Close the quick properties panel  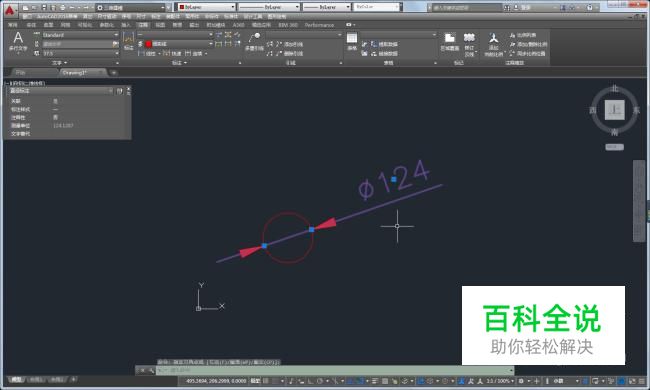point(129,88)
